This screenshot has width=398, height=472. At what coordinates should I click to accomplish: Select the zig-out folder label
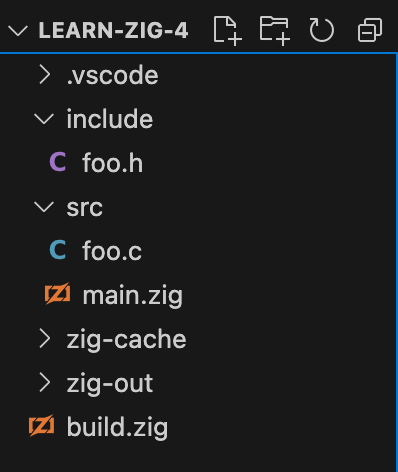(x=110, y=383)
